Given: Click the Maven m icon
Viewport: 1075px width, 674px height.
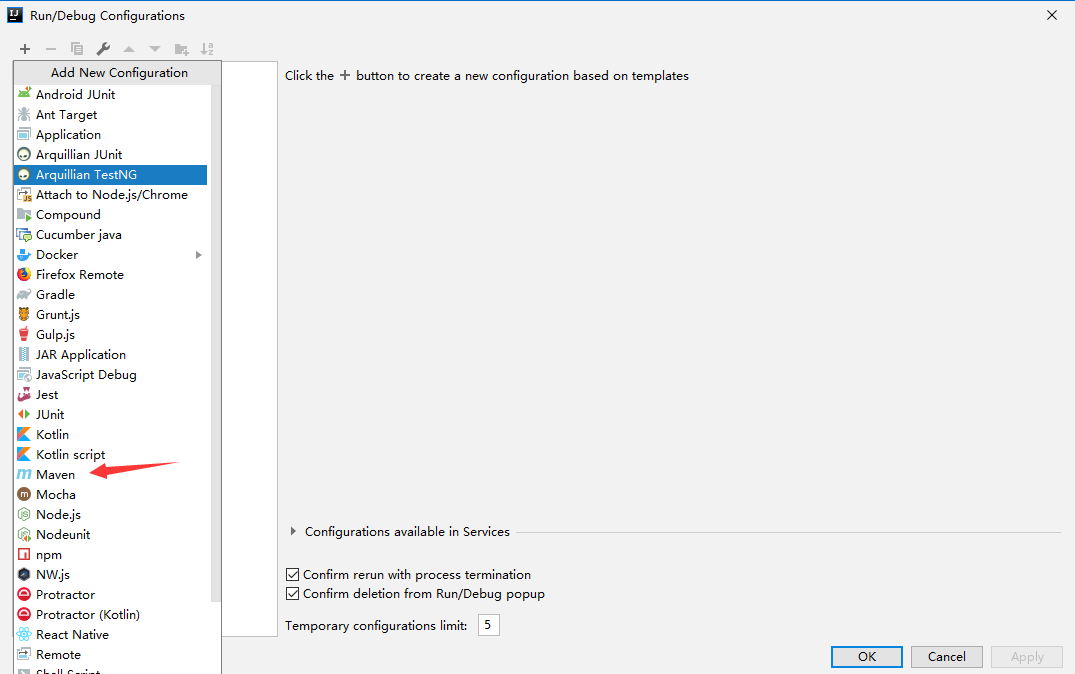Looking at the screenshot, I should [24, 474].
